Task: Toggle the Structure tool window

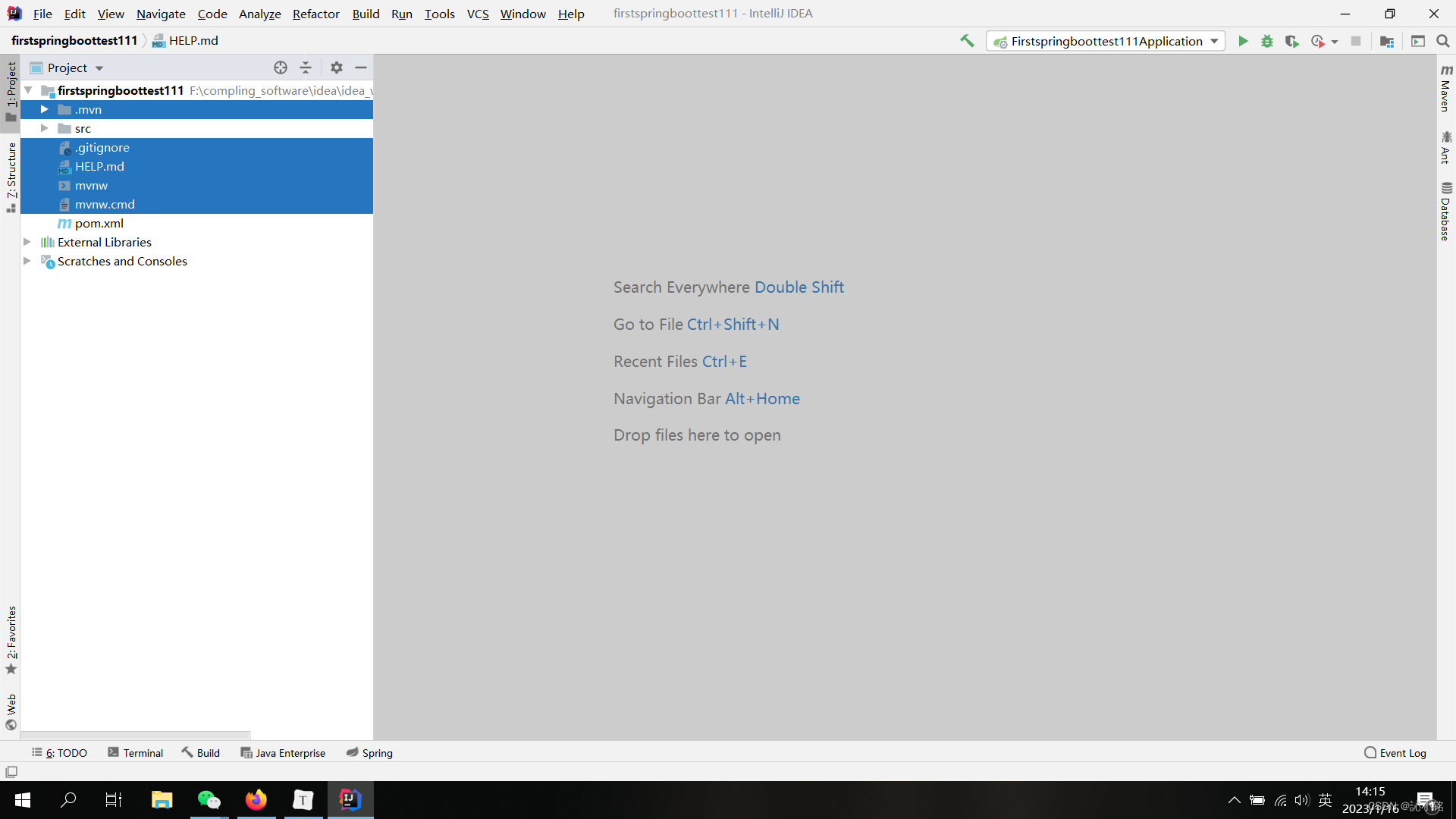Action: (x=11, y=177)
